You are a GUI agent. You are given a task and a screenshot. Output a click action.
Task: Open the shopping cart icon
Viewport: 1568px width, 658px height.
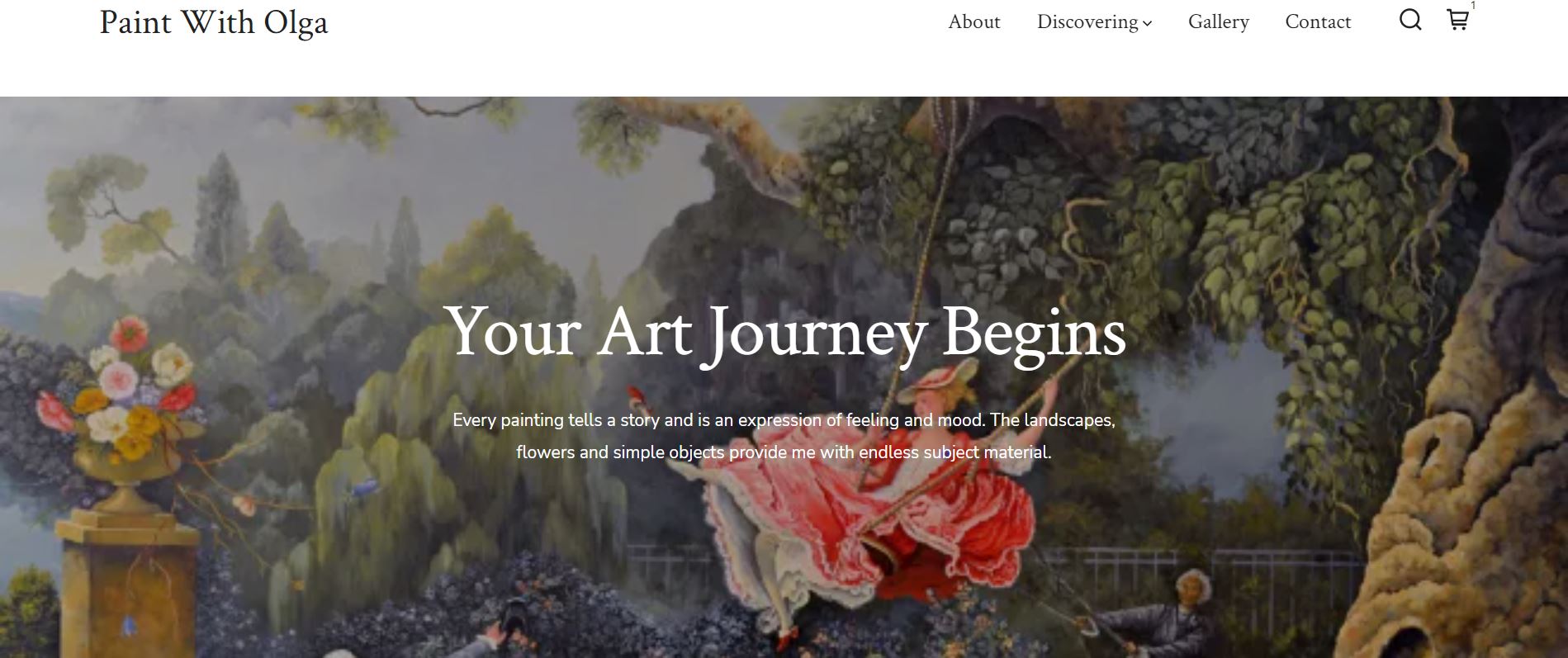point(1457,21)
